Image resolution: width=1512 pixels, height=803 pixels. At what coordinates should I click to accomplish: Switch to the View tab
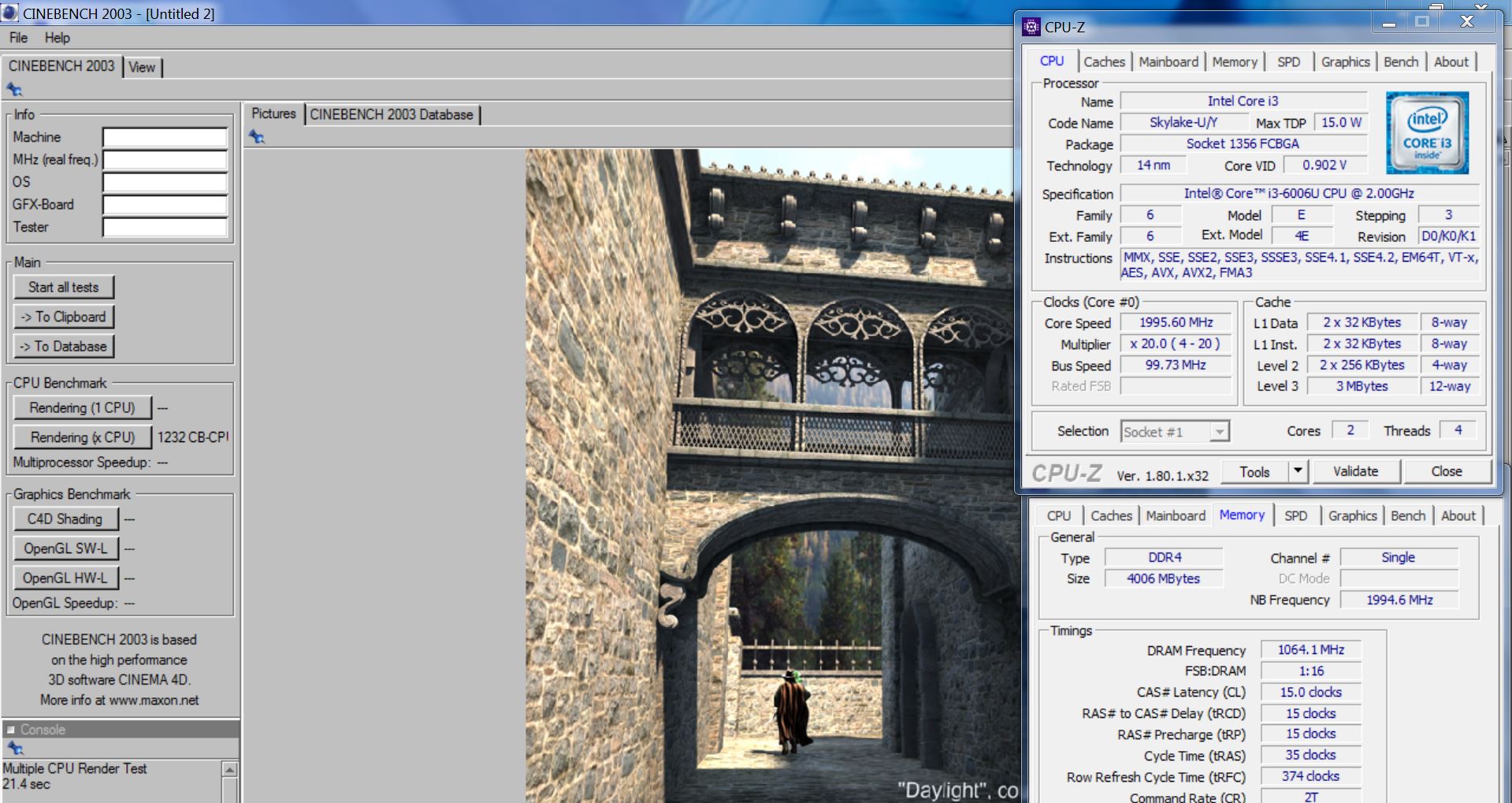(142, 67)
